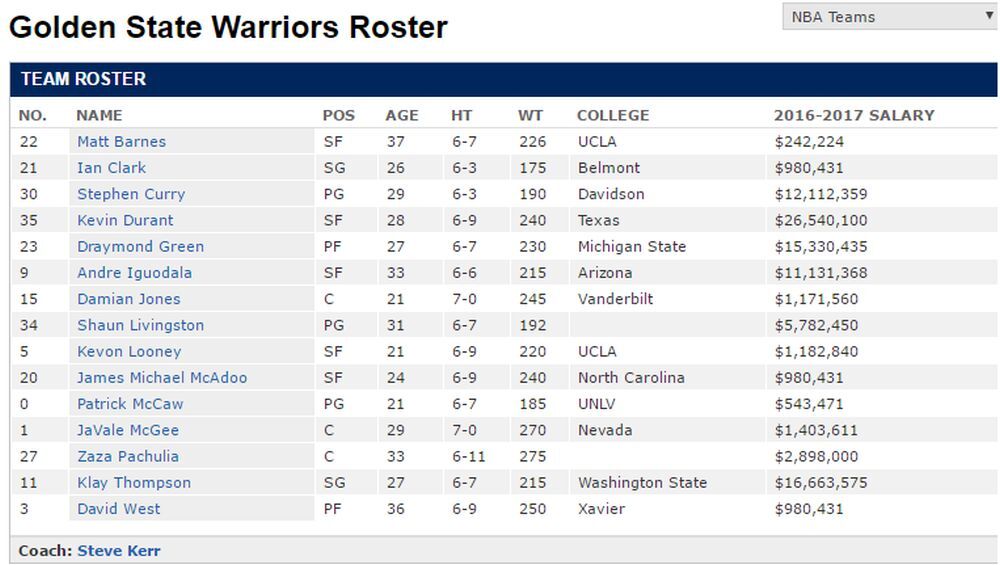Viewport: 1000px width, 565px height.
Task: Open Kevon Looney's page
Action: click(x=129, y=351)
